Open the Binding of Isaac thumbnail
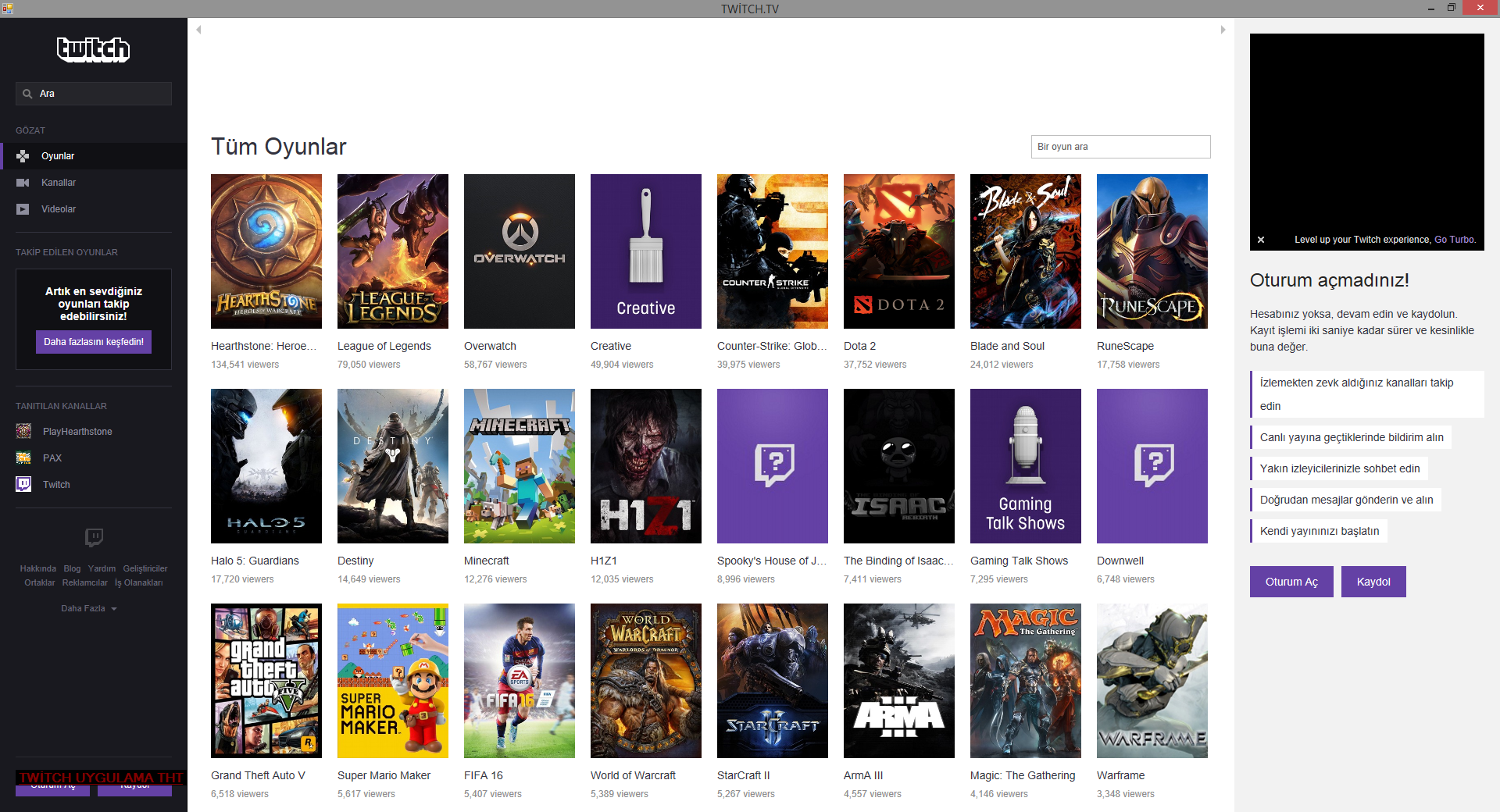Viewport: 1500px width, 812px height. pos(899,466)
